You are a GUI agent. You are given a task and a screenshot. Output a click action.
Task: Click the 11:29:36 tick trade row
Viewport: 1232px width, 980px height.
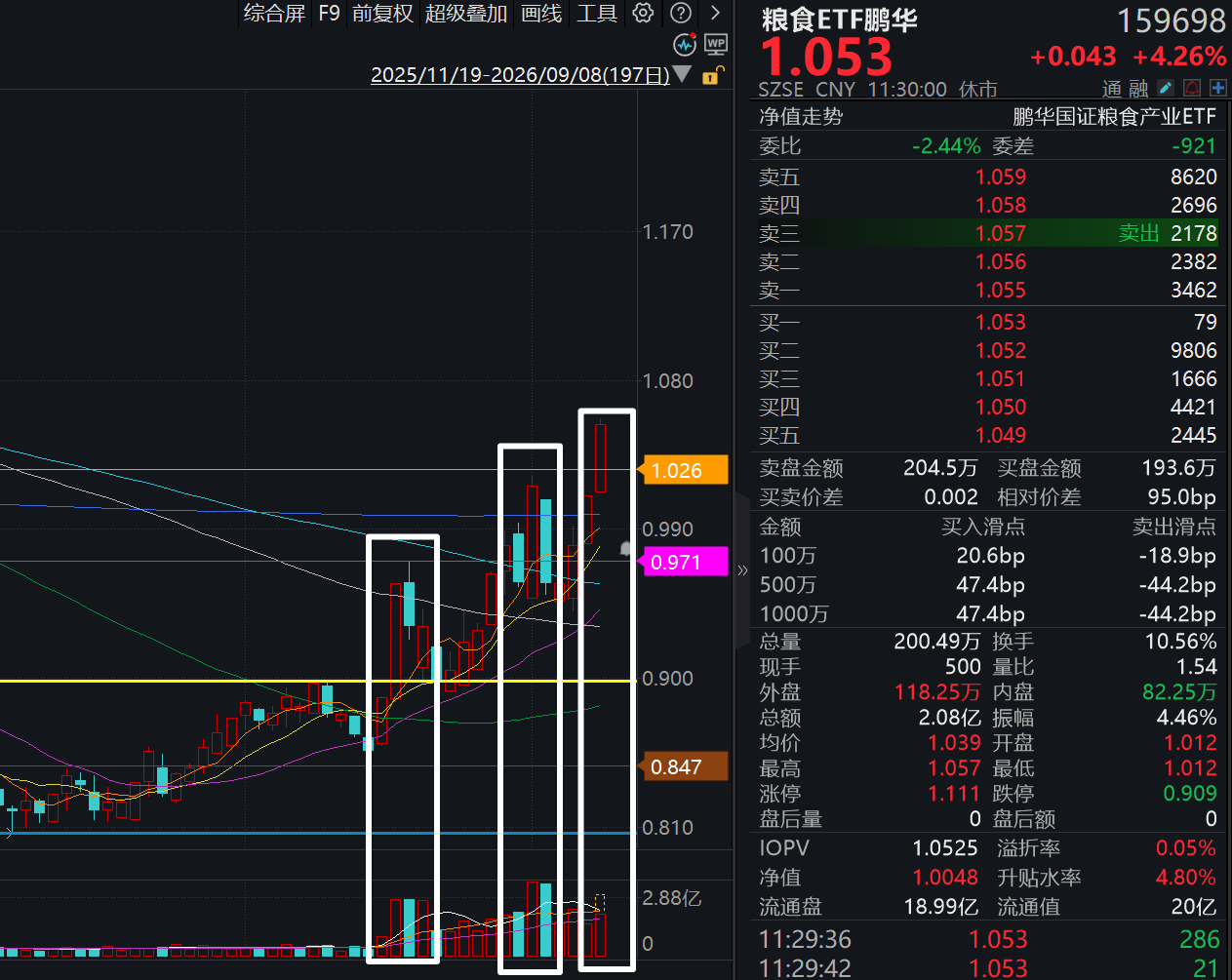(988, 939)
